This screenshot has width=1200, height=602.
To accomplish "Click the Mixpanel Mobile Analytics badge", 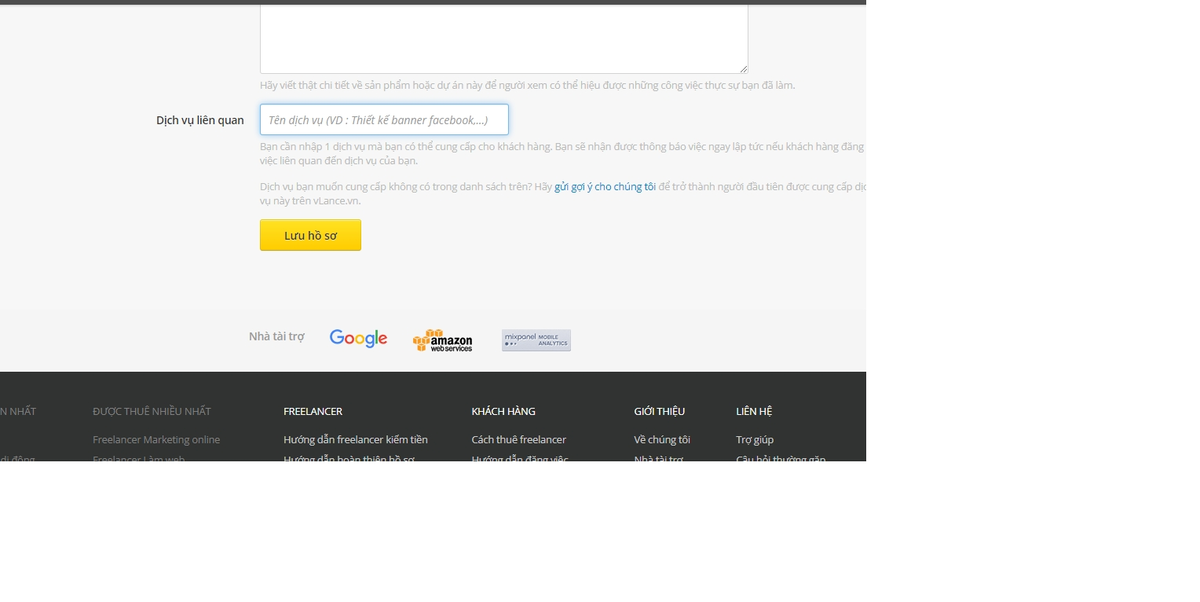I will coord(536,340).
